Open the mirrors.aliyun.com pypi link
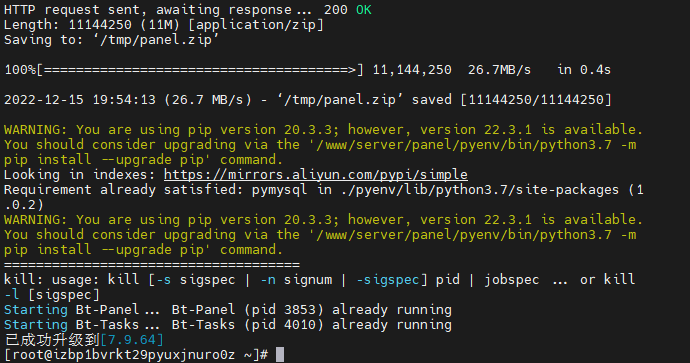 (x=316, y=175)
